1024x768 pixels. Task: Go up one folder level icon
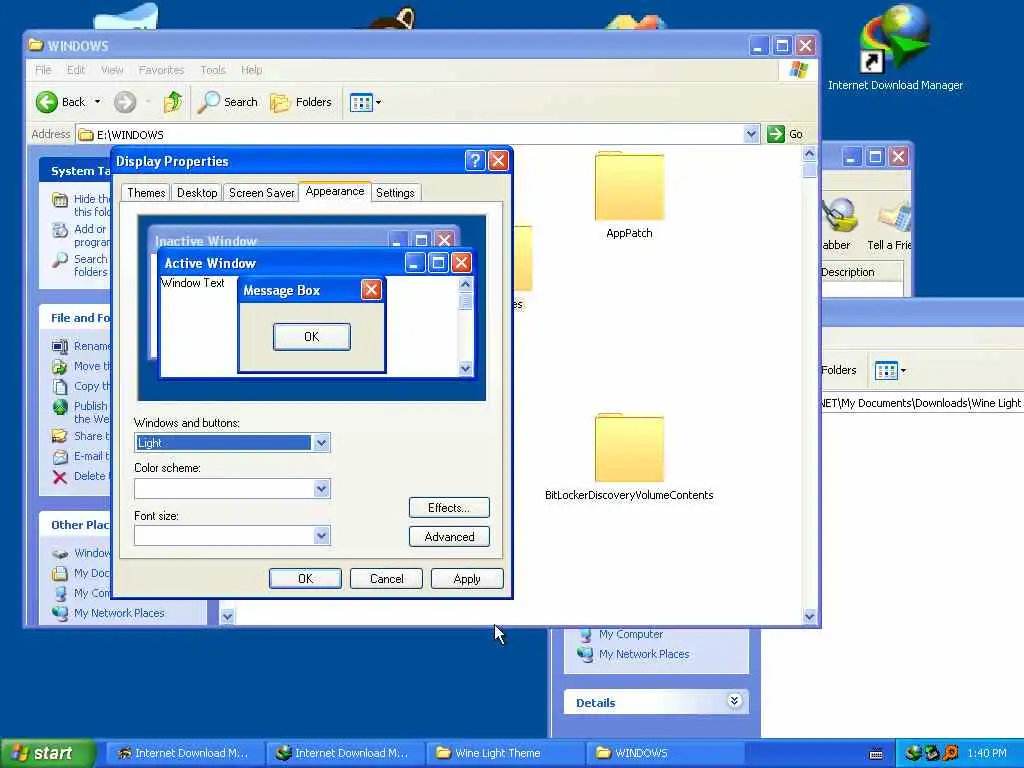[x=173, y=102]
